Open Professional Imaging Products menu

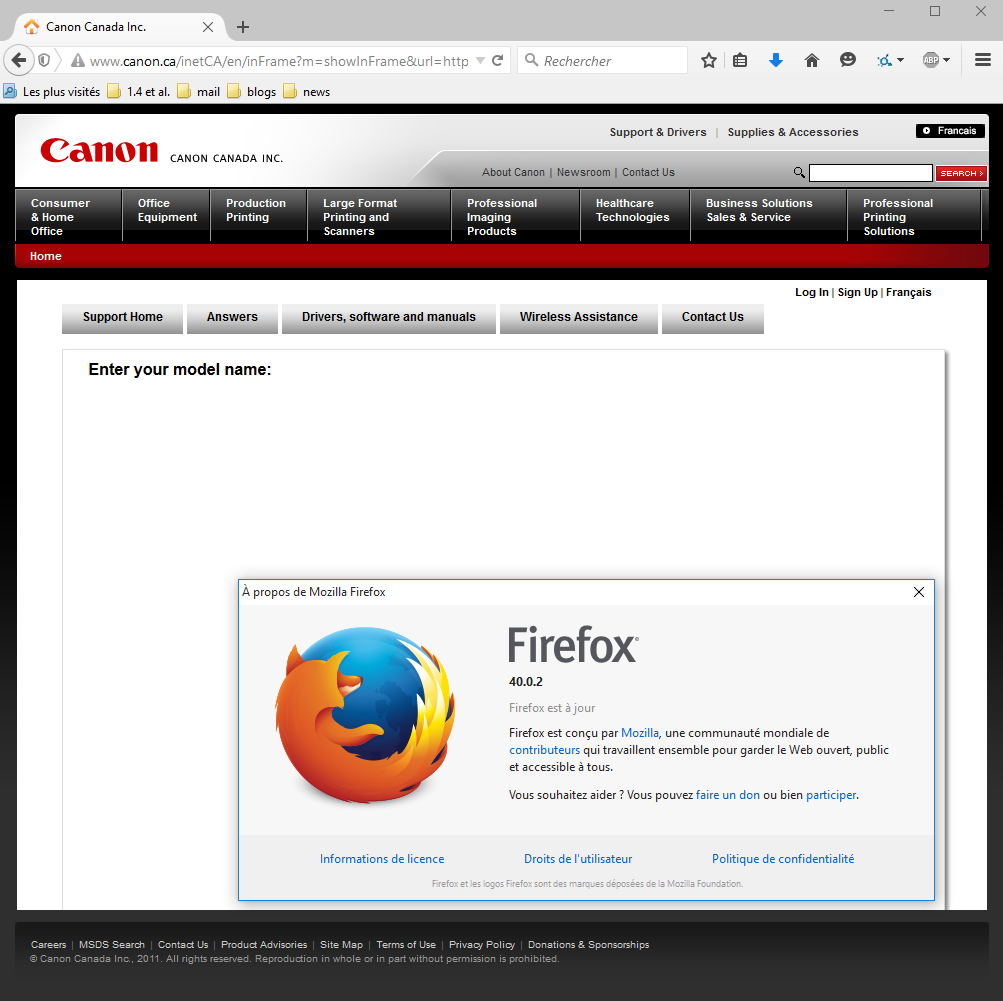click(516, 217)
